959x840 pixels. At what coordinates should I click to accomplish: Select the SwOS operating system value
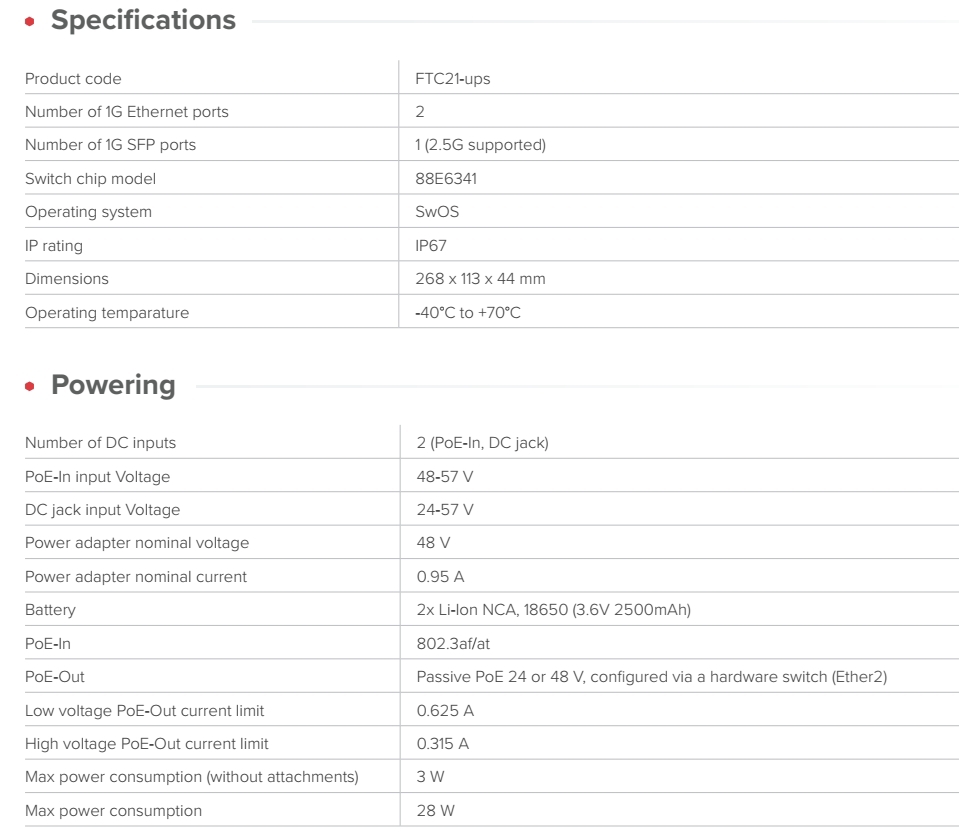(437, 212)
